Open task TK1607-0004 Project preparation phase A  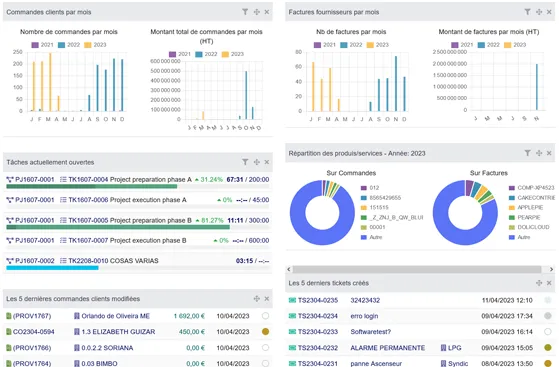tap(126, 179)
